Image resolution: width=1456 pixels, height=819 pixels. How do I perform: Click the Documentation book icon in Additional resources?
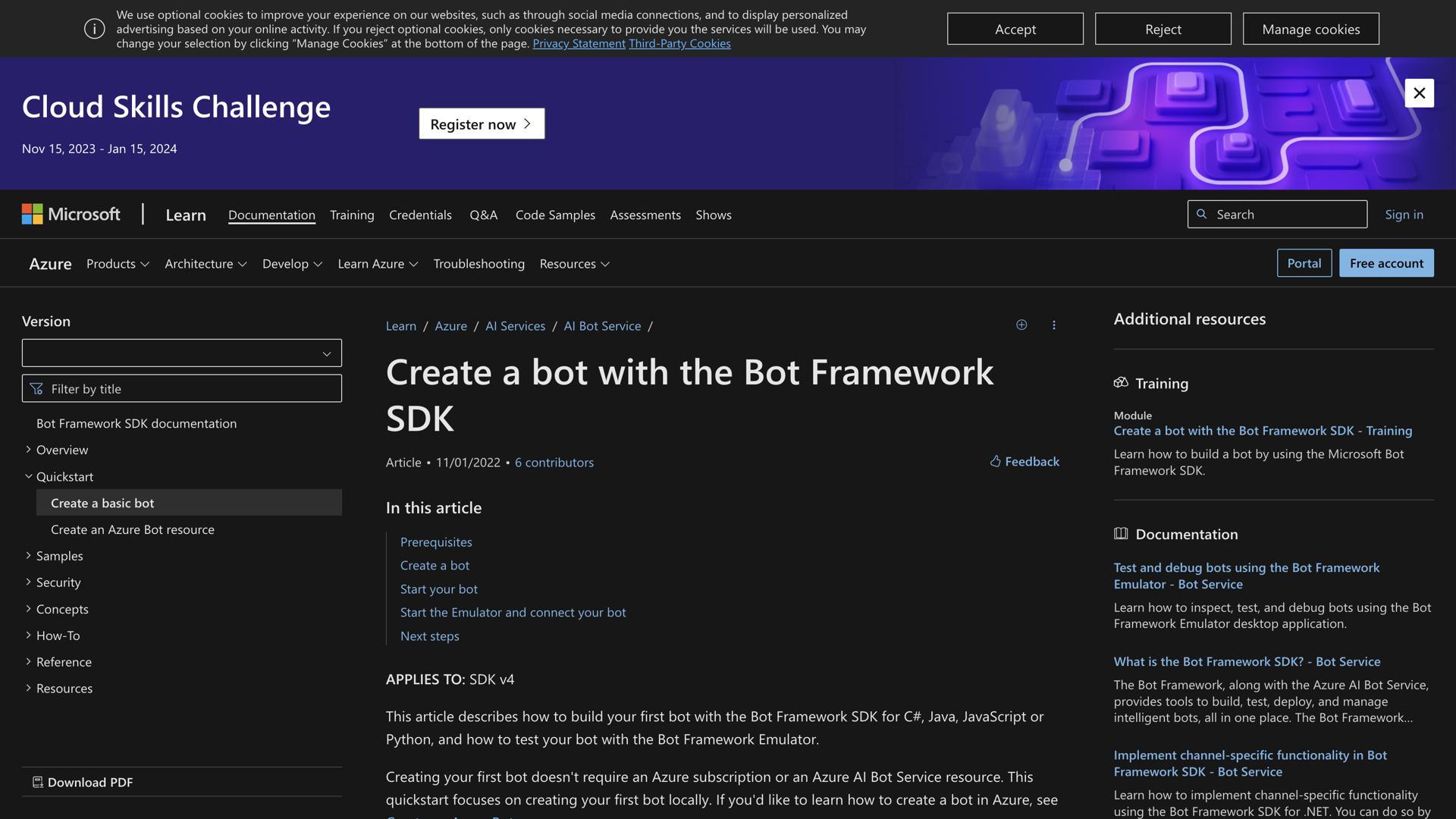[1122, 533]
